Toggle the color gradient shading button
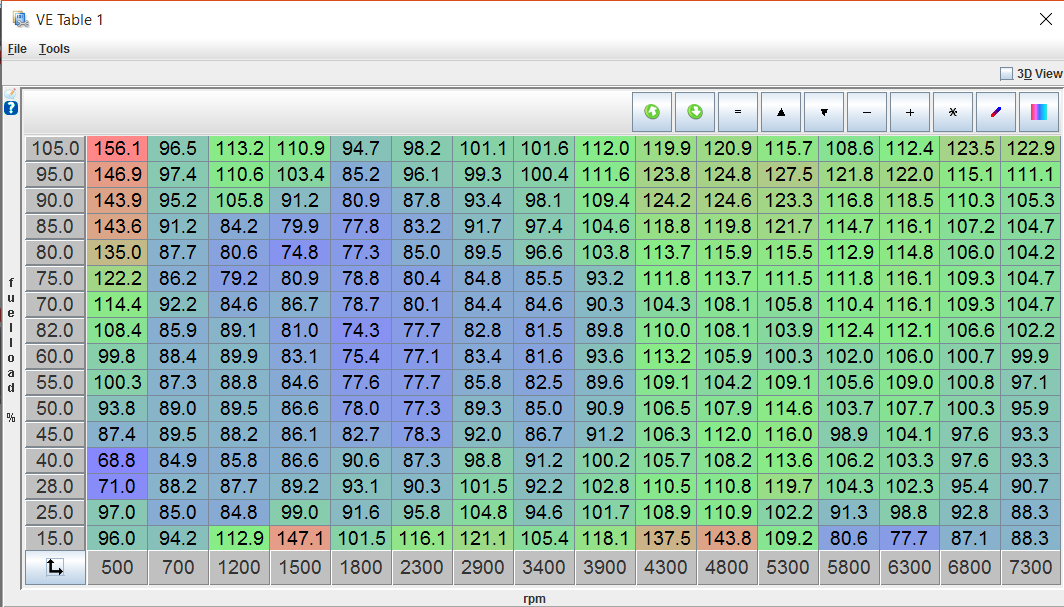This screenshot has width=1064, height=607. point(1038,112)
